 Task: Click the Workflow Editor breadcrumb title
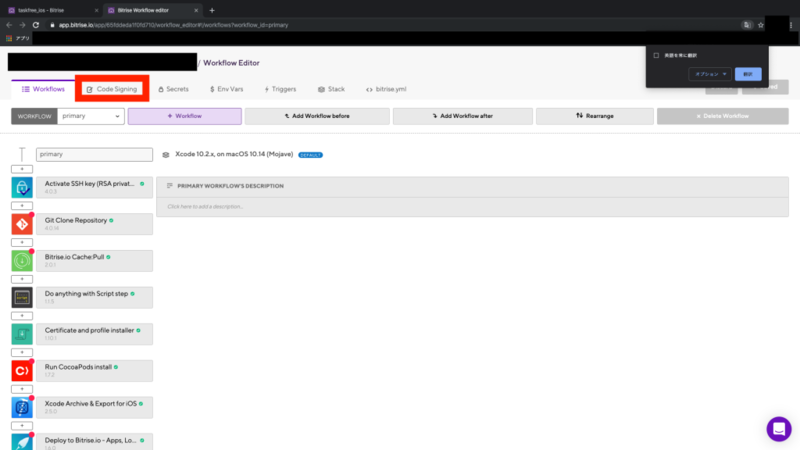point(231,63)
